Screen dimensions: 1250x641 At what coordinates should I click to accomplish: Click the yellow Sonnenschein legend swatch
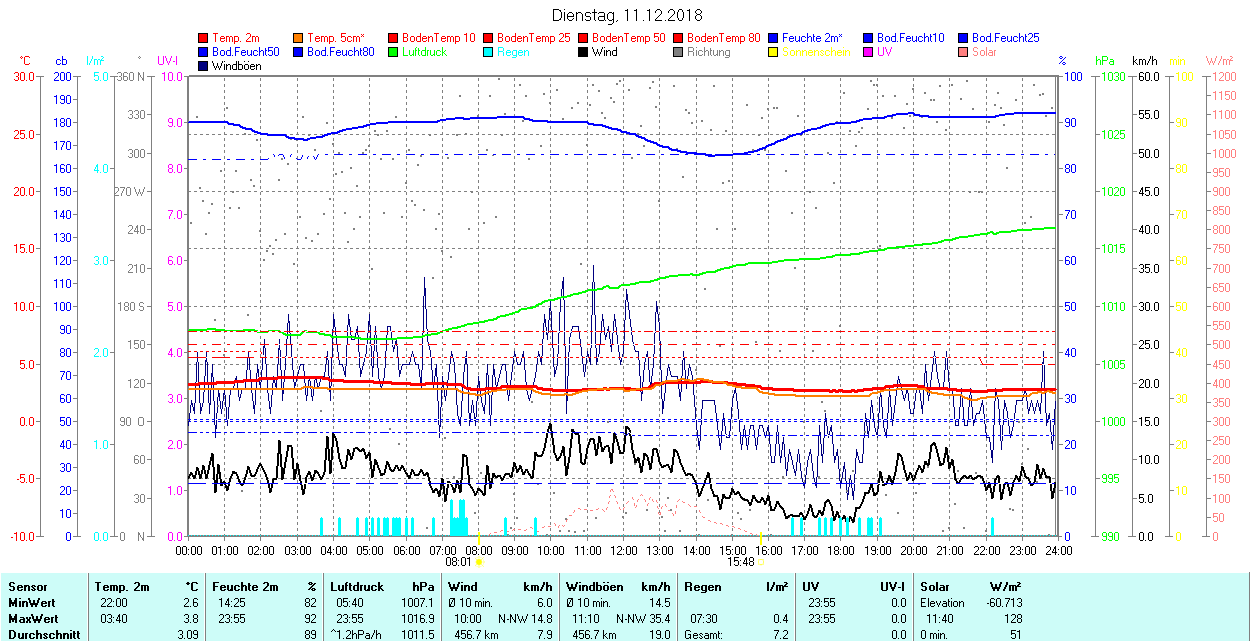pos(774,52)
